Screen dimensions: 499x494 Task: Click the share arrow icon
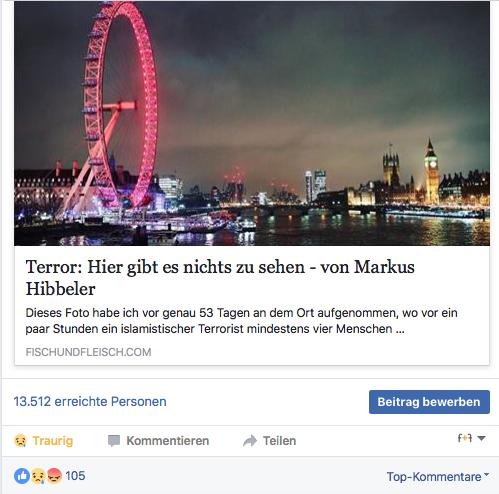(250, 441)
